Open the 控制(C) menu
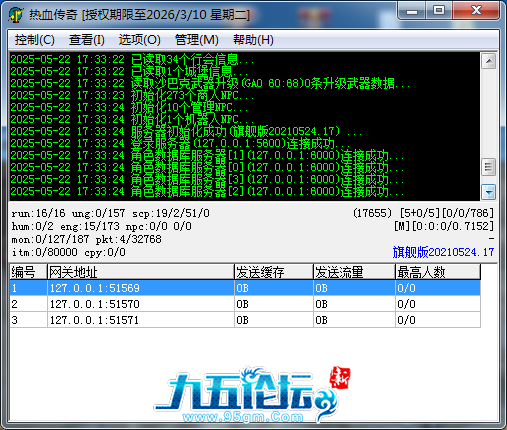 tap(34, 40)
